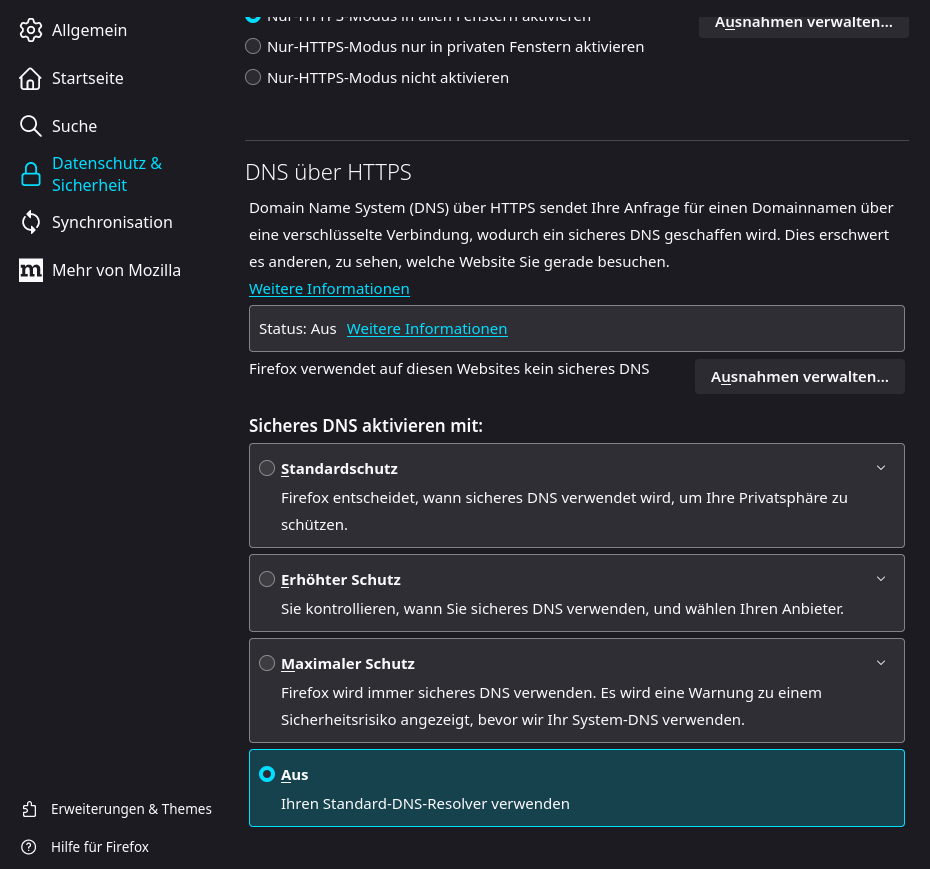Open Mehr von Mozilla via the m icon
This screenshot has height=869, width=930.
31,270
